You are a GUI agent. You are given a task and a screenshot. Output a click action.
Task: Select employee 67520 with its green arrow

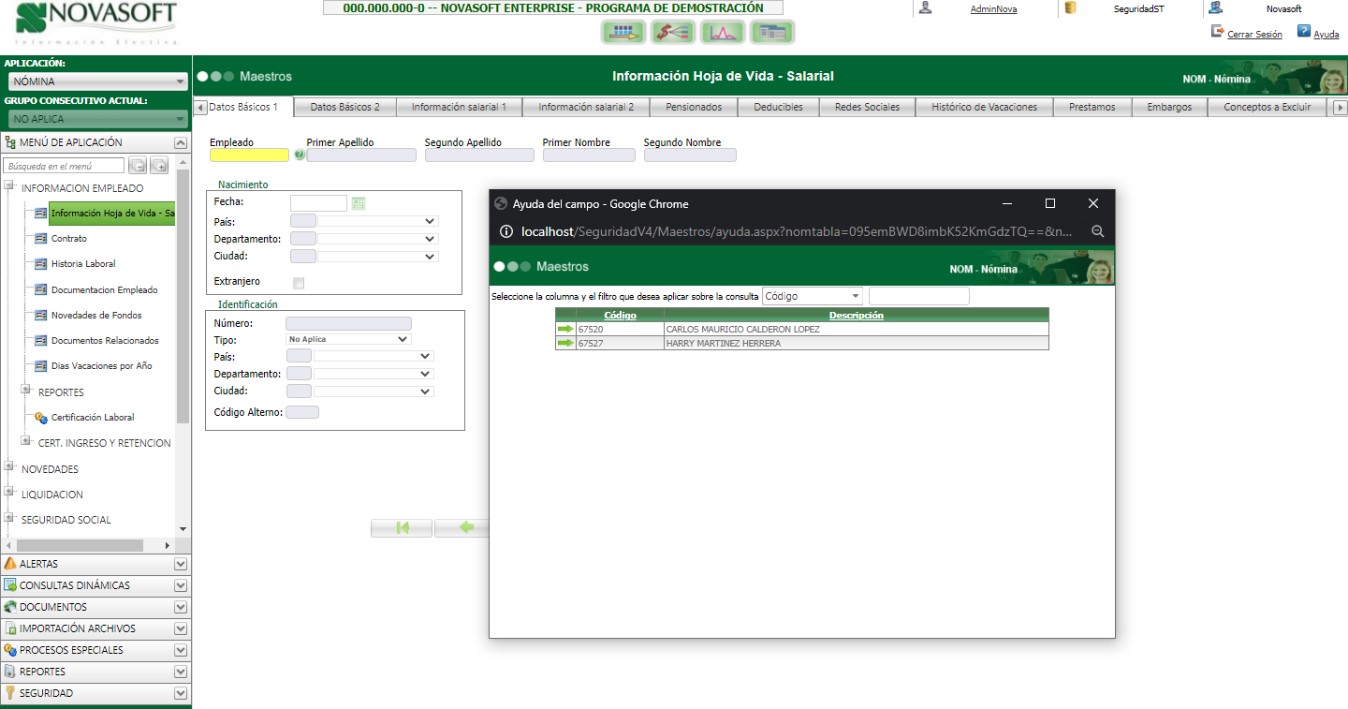click(566, 329)
